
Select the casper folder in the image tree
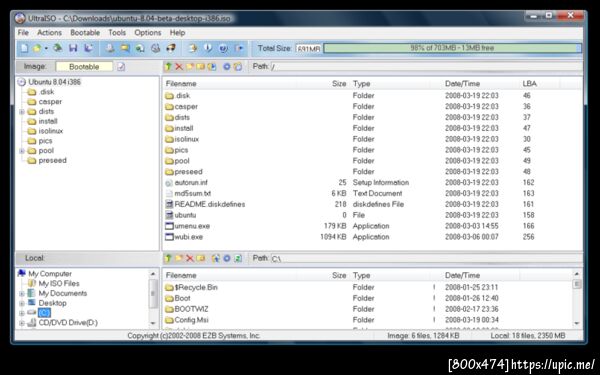pos(50,102)
